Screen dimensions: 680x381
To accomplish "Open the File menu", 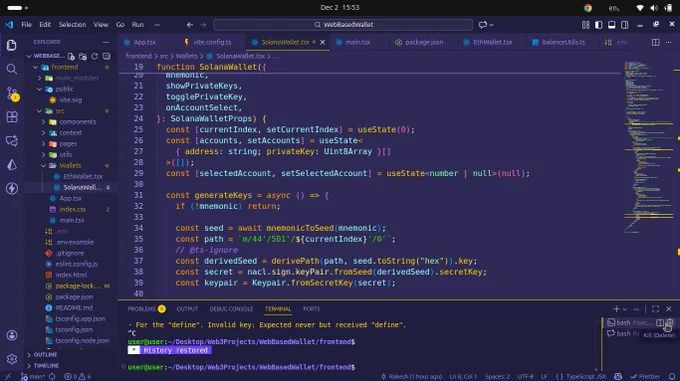I will 26,25.
